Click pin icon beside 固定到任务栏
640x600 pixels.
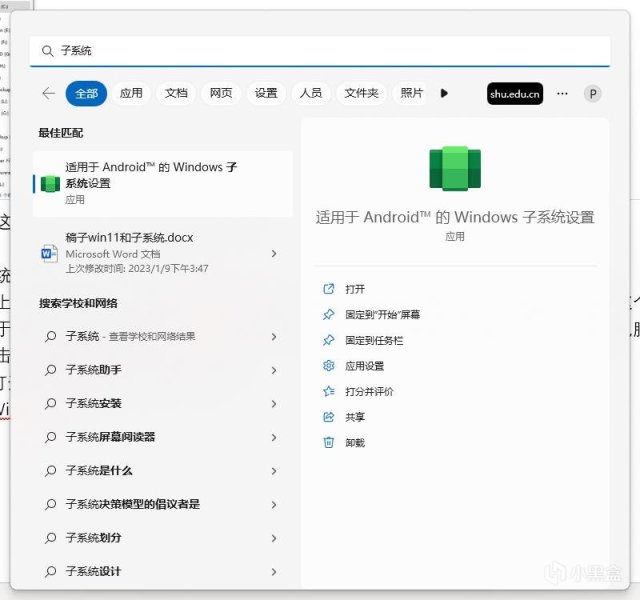(x=329, y=340)
